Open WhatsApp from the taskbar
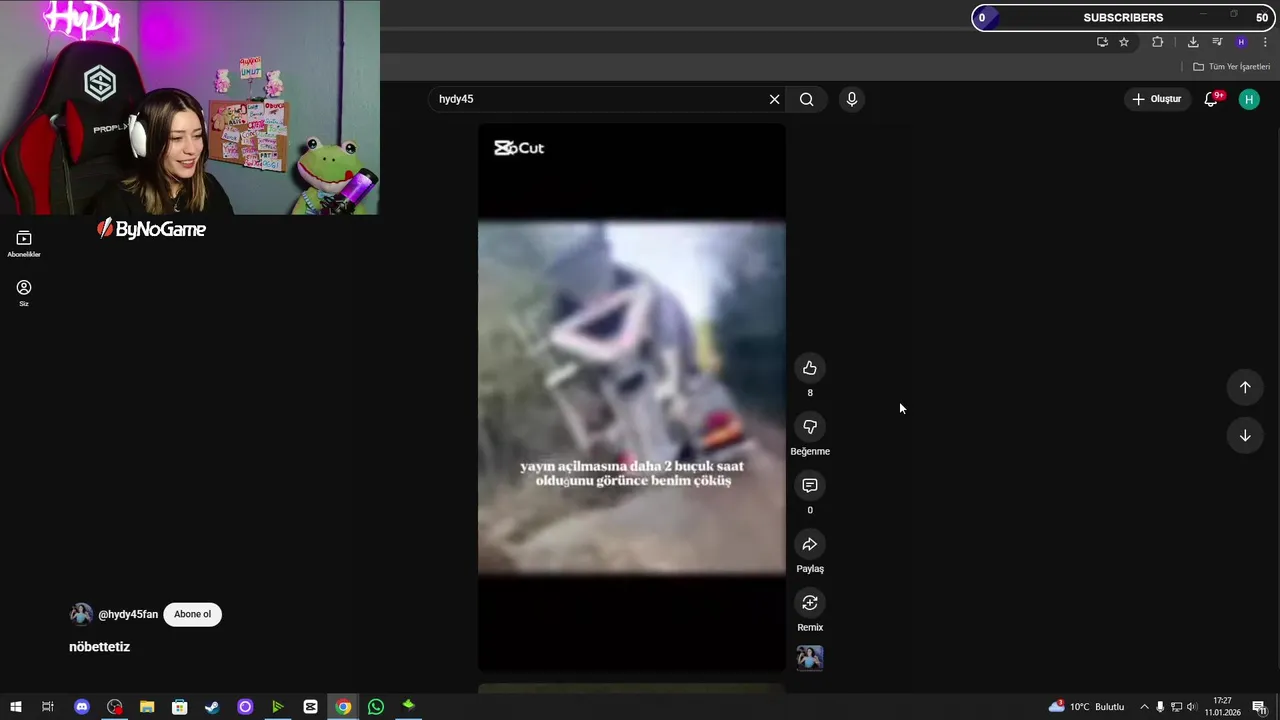The image size is (1280, 720). click(376, 707)
